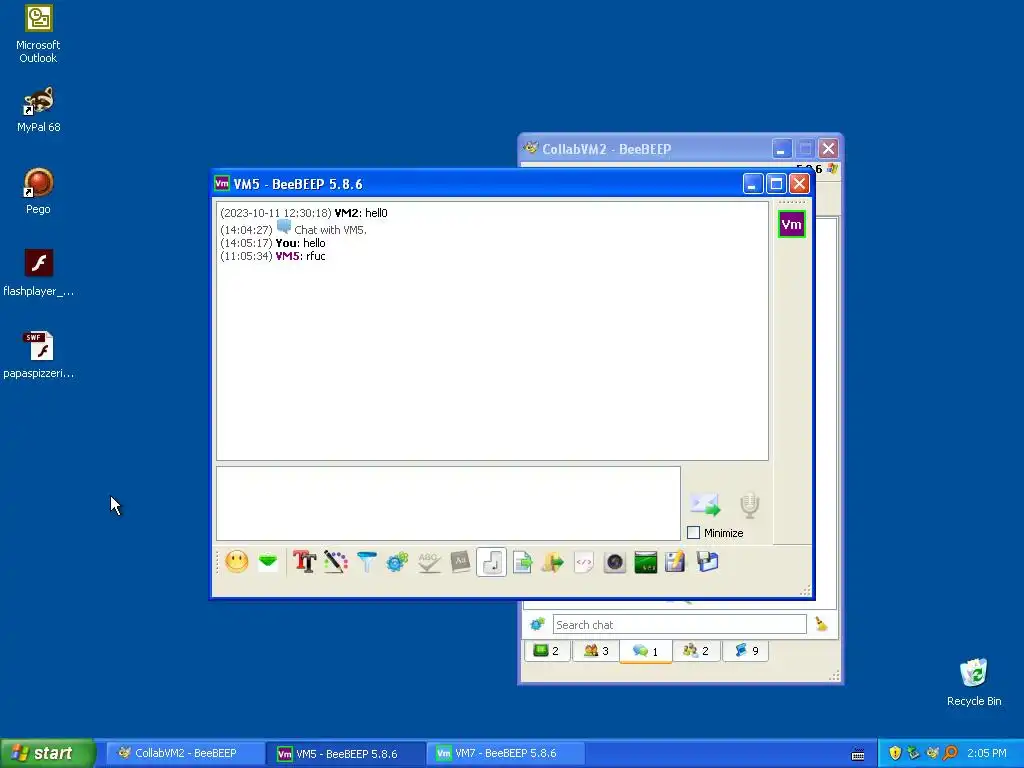
Task: Click the taskbar clock showing 2:05 PM
Action: pos(987,753)
